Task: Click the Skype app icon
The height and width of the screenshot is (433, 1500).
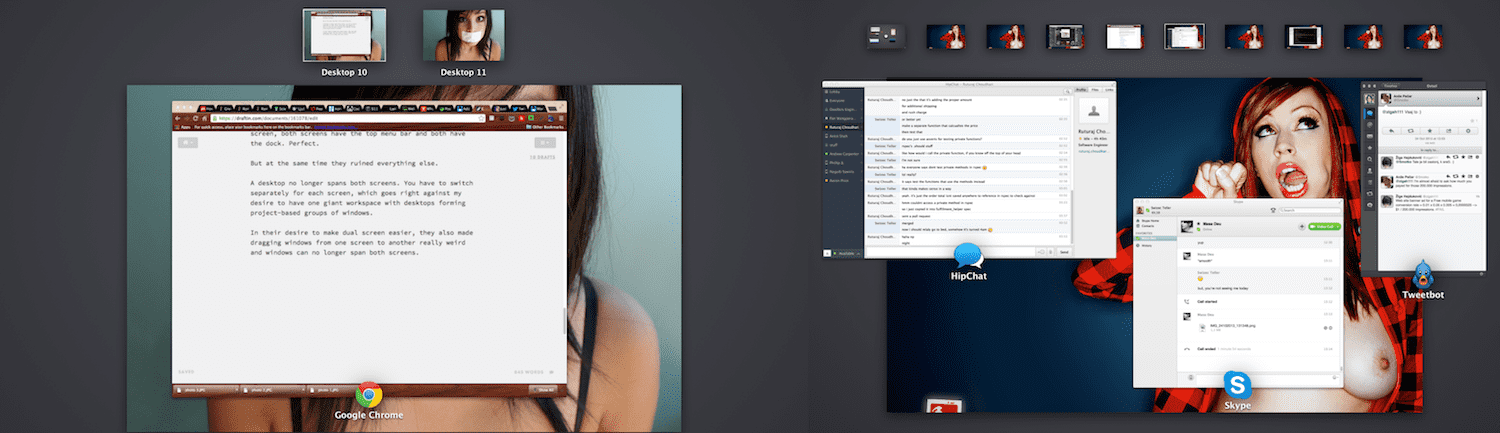Action: click(x=1238, y=384)
